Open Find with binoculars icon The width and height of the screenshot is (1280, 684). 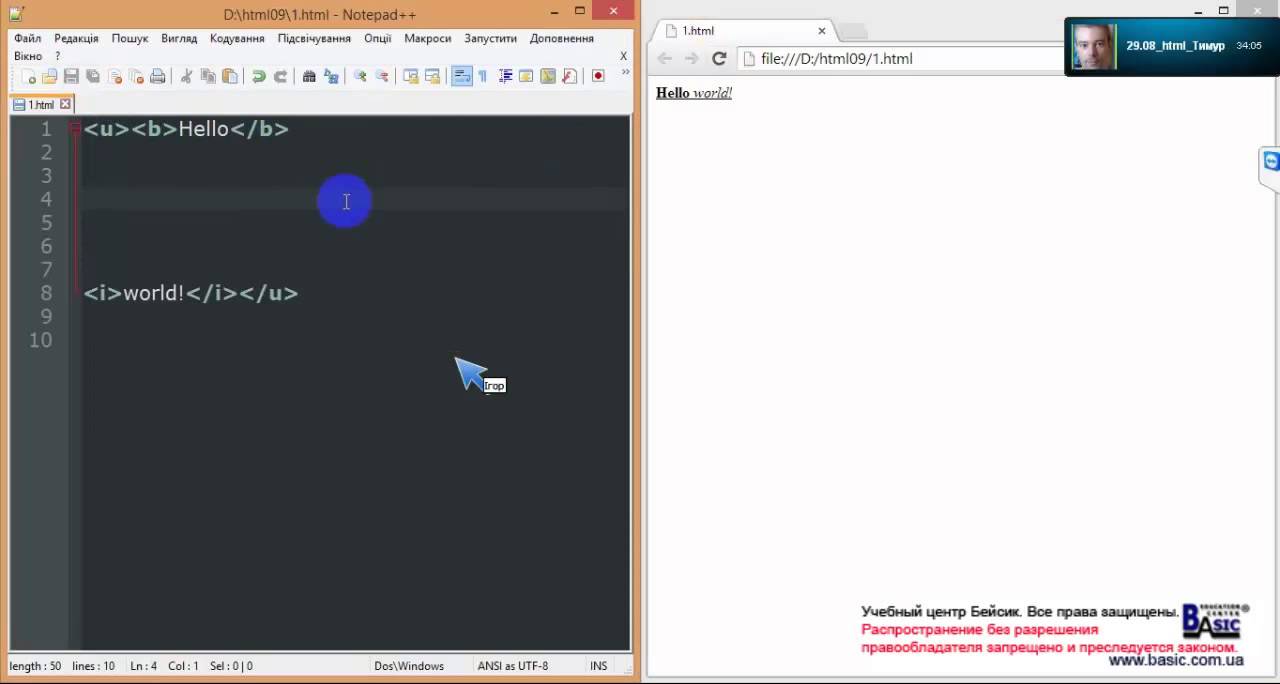tap(309, 76)
